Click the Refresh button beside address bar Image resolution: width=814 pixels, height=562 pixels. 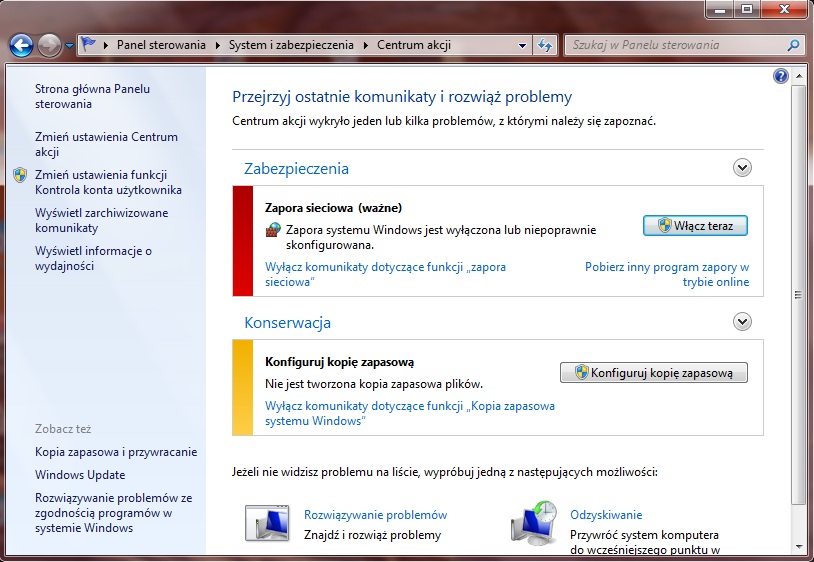(545, 46)
